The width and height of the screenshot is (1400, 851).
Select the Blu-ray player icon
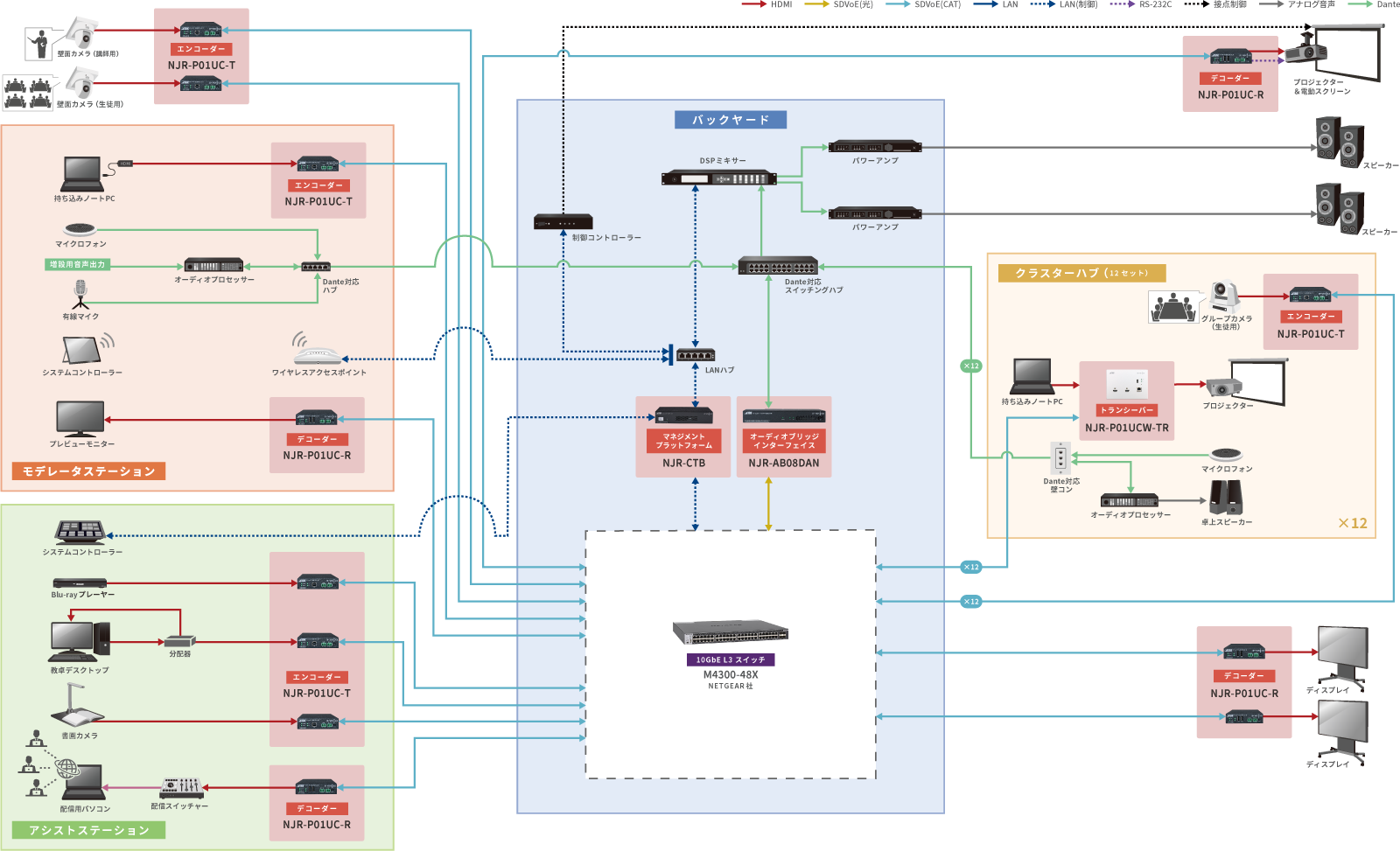pos(80,582)
